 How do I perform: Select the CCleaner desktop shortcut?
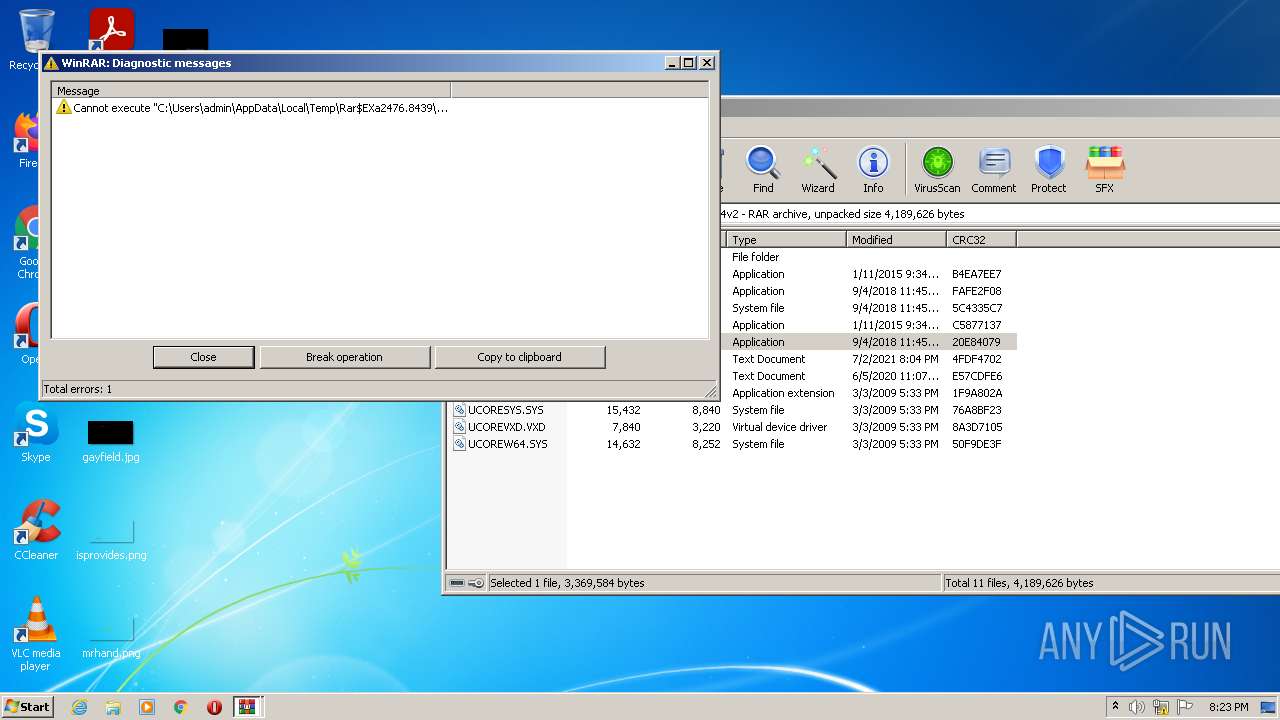click(x=36, y=530)
